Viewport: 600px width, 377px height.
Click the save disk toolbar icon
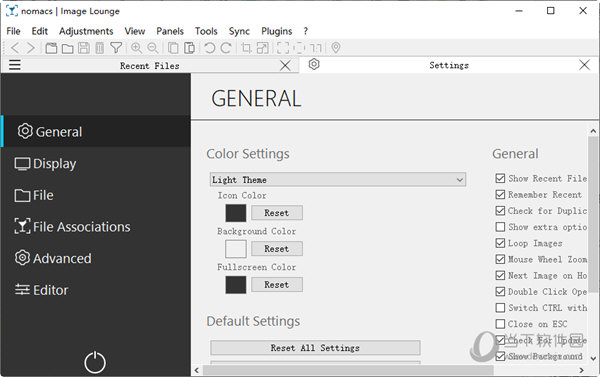84,48
